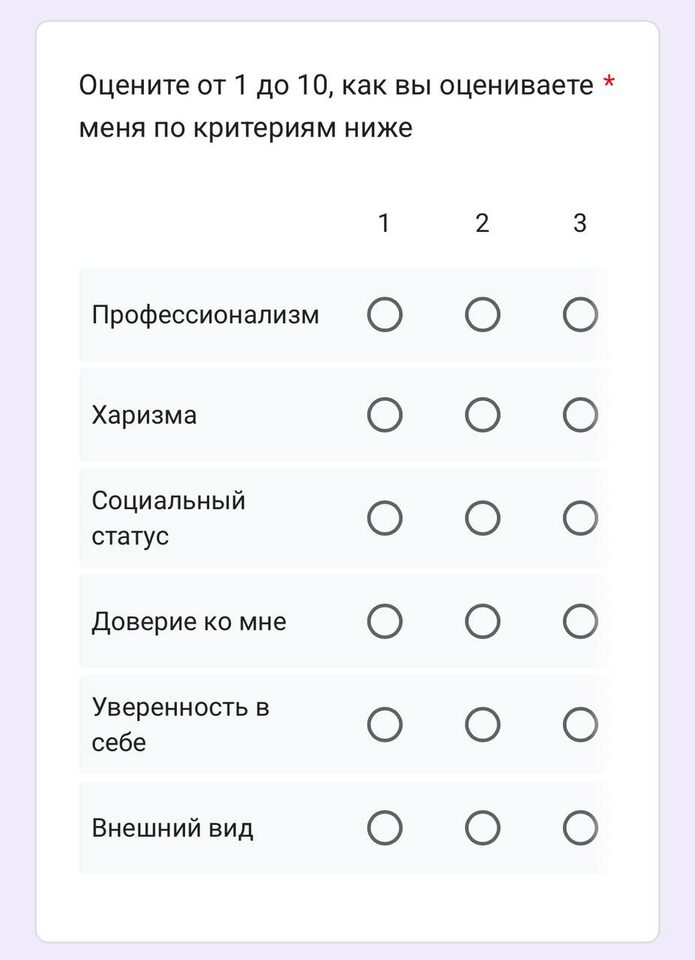Choose 3 for Социальный статус
Image resolution: width=695 pixels, height=960 pixels.
(x=580, y=518)
